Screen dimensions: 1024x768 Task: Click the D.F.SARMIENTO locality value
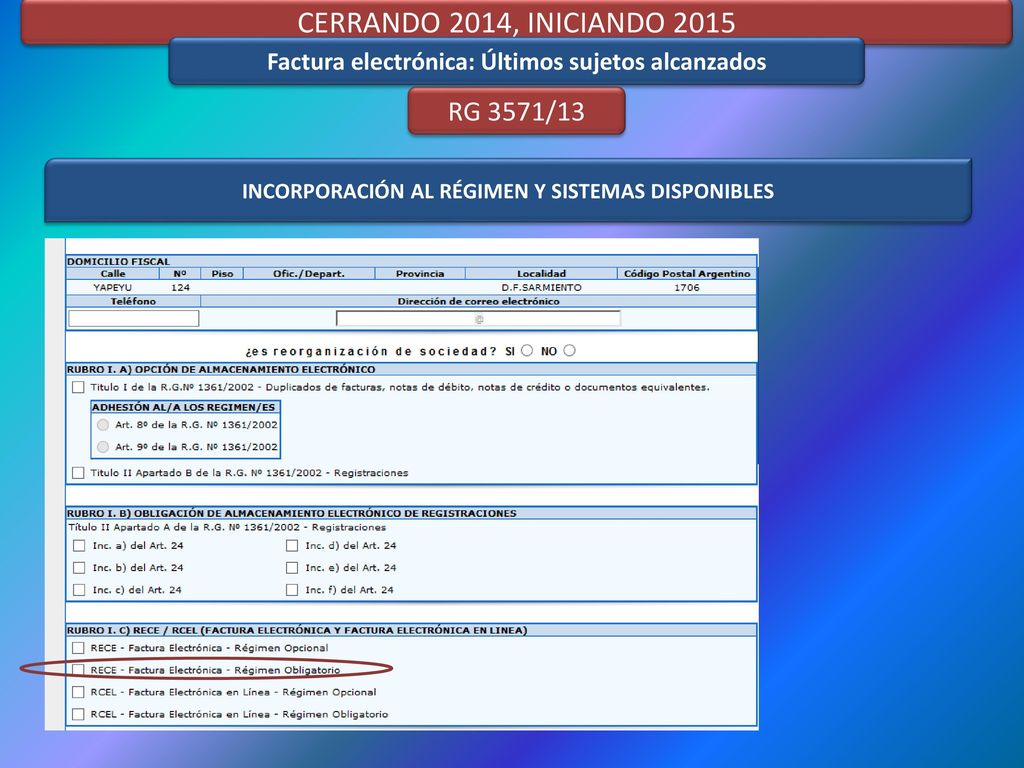point(541,287)
